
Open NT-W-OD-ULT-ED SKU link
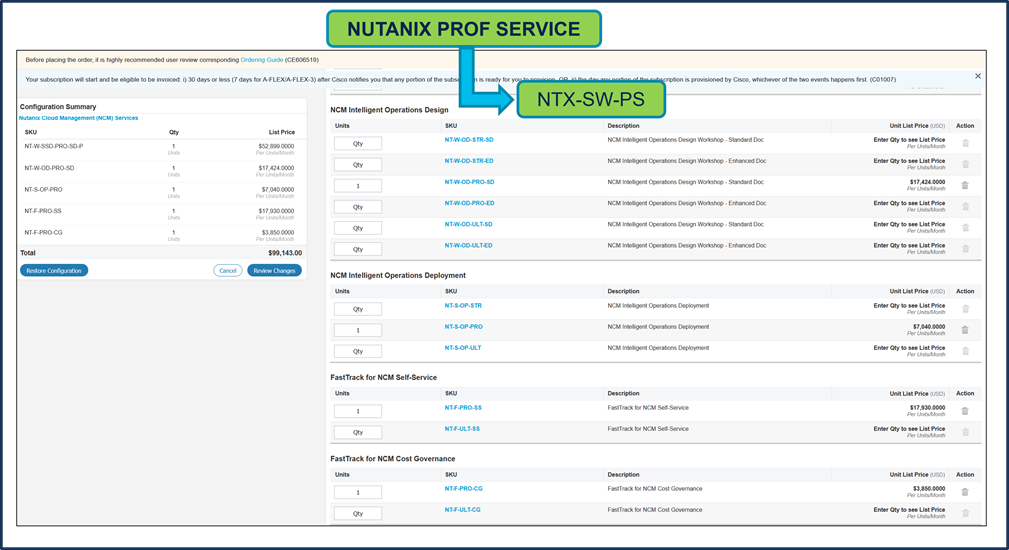(x=468, y=246)
